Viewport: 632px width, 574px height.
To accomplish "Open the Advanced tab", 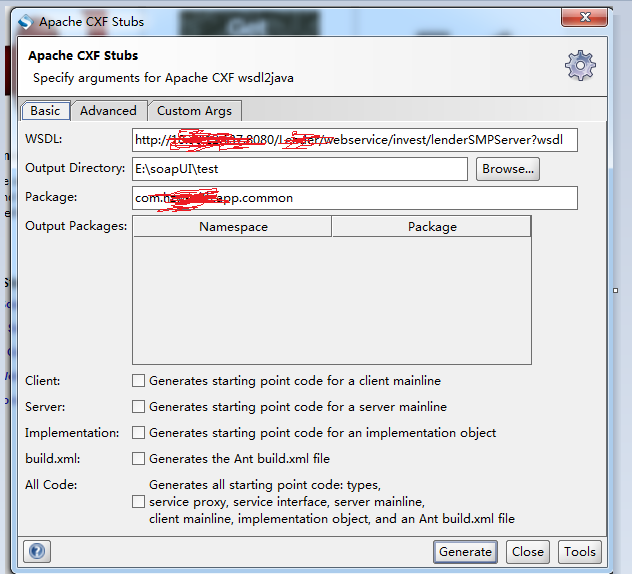I will (x=108, y=110).
